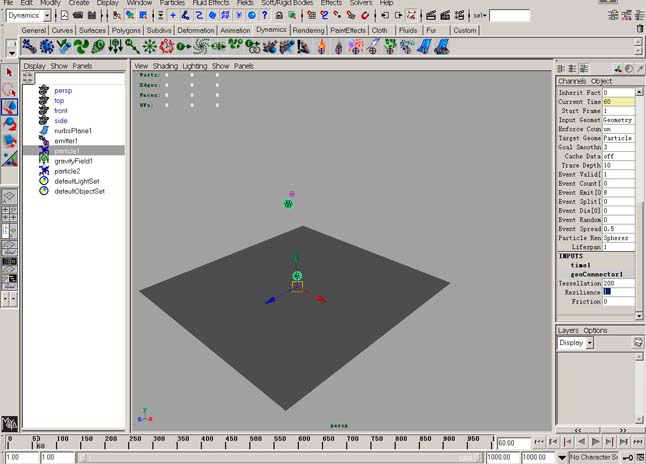Open the Rendering shelf tab
646x464 pixels.
click(308, 30)
